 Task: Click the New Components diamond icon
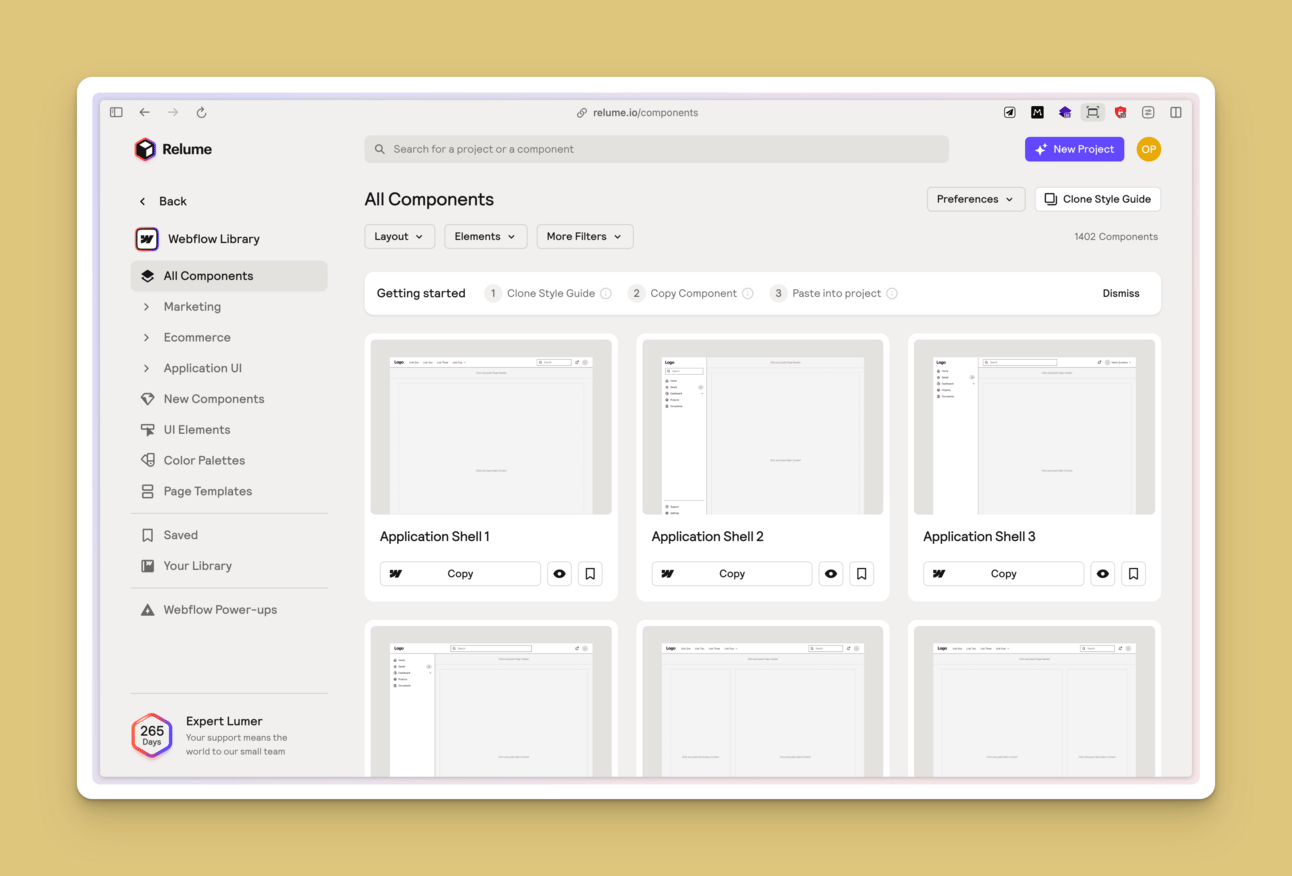coord(147,399)
